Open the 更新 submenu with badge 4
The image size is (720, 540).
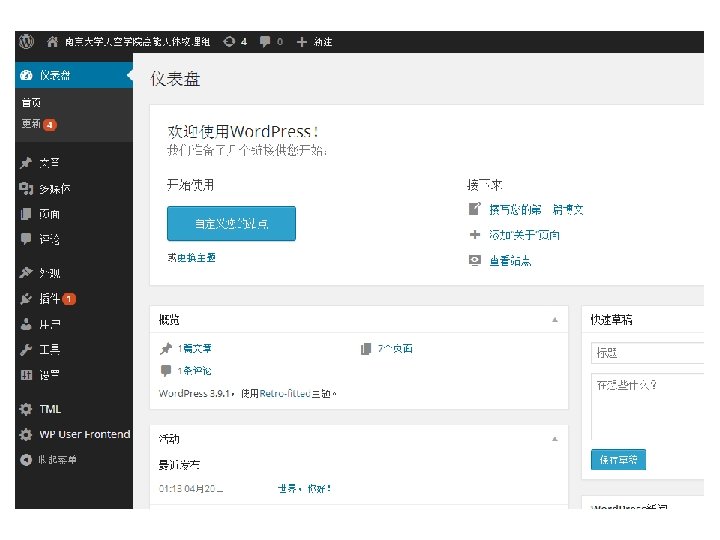point(39,124)
